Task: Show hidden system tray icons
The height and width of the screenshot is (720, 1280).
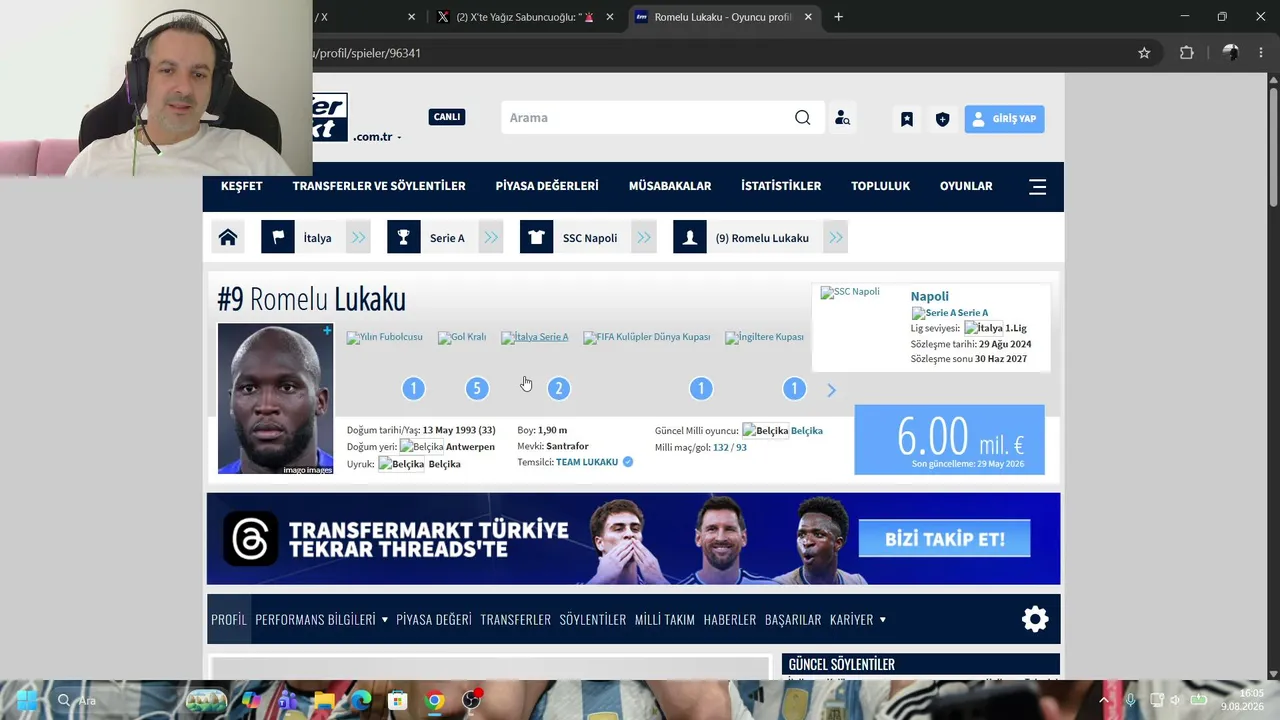Action: click(x=1104, y=700)
